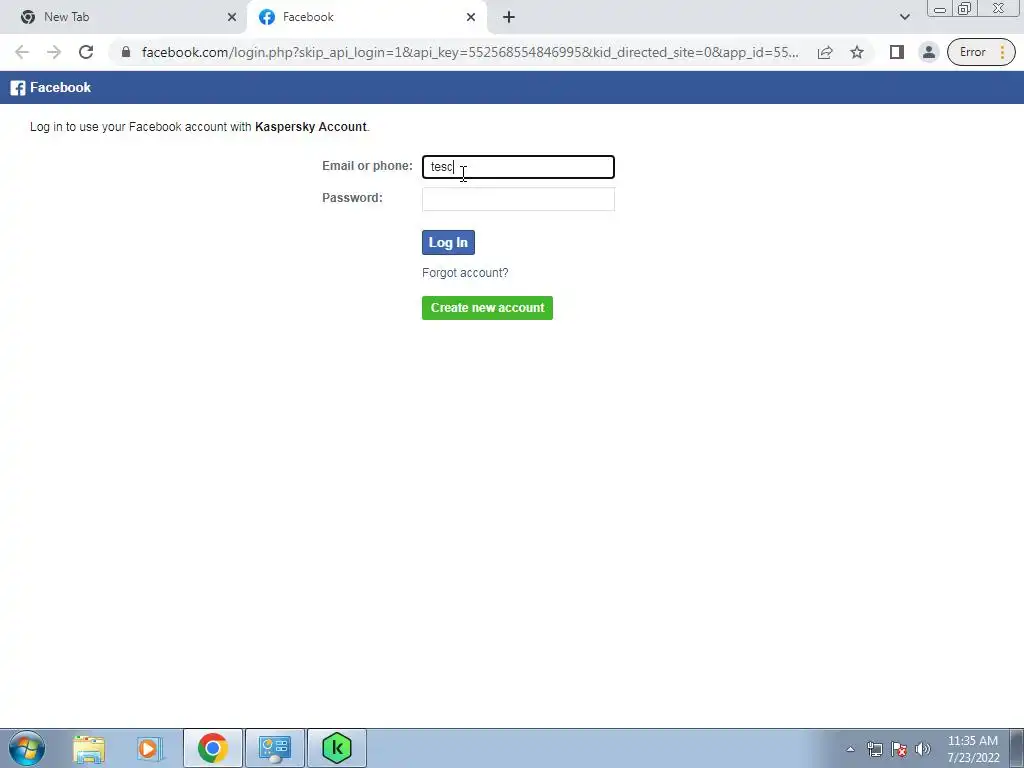The width and height of the screenshot is (1024, 768).
Task: Close the Facebook tab
Action: (471, 17)
